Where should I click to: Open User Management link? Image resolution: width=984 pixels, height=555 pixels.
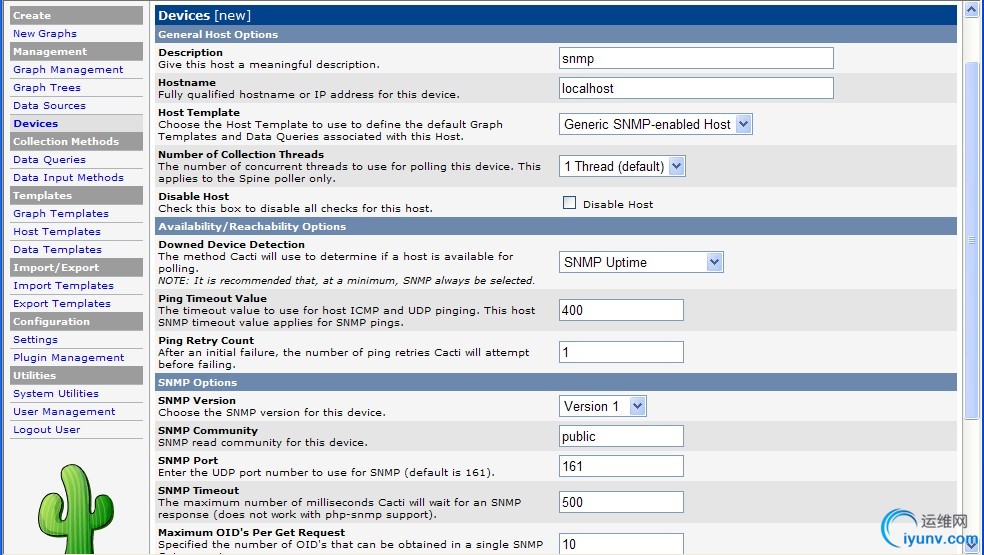pyautogui.click(x=64, y=411)
